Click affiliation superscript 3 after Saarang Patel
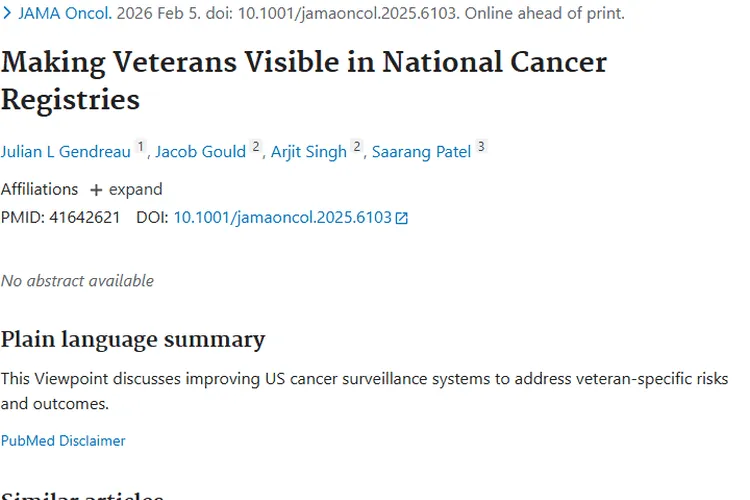Viewport: 750px width, 500px height. click(481, 147)
